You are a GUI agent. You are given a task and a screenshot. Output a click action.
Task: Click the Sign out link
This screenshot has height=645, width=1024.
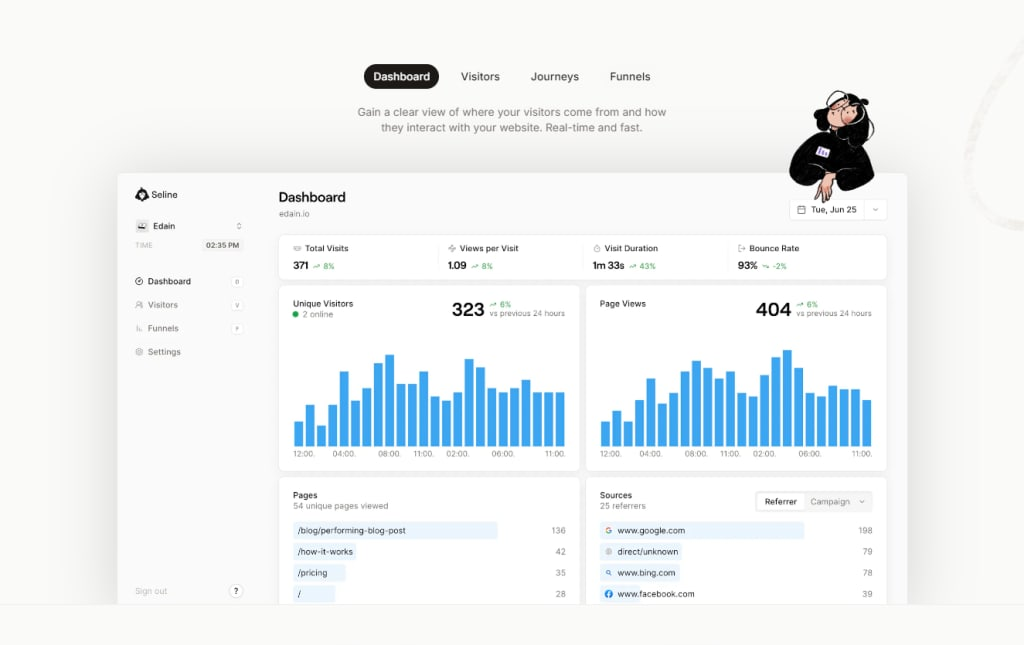[x=151, y=591]
